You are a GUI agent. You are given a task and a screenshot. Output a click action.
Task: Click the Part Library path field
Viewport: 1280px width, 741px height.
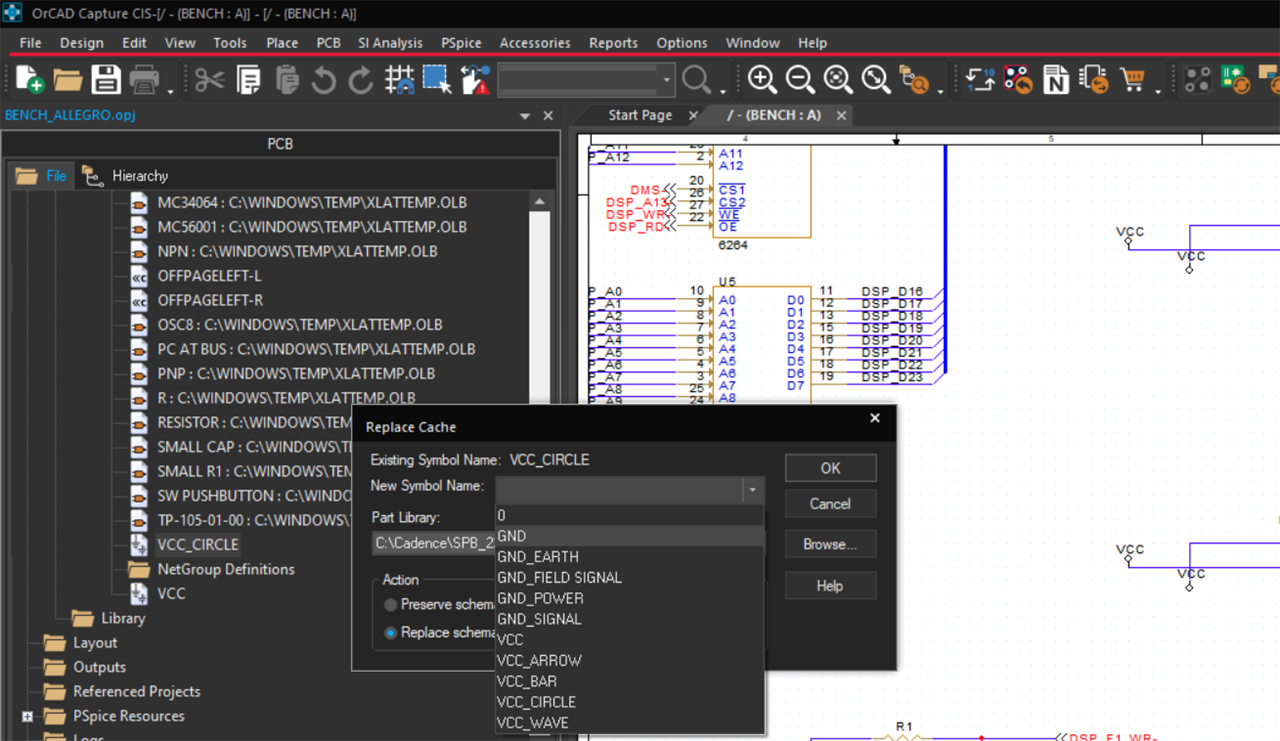click(434, 543)
